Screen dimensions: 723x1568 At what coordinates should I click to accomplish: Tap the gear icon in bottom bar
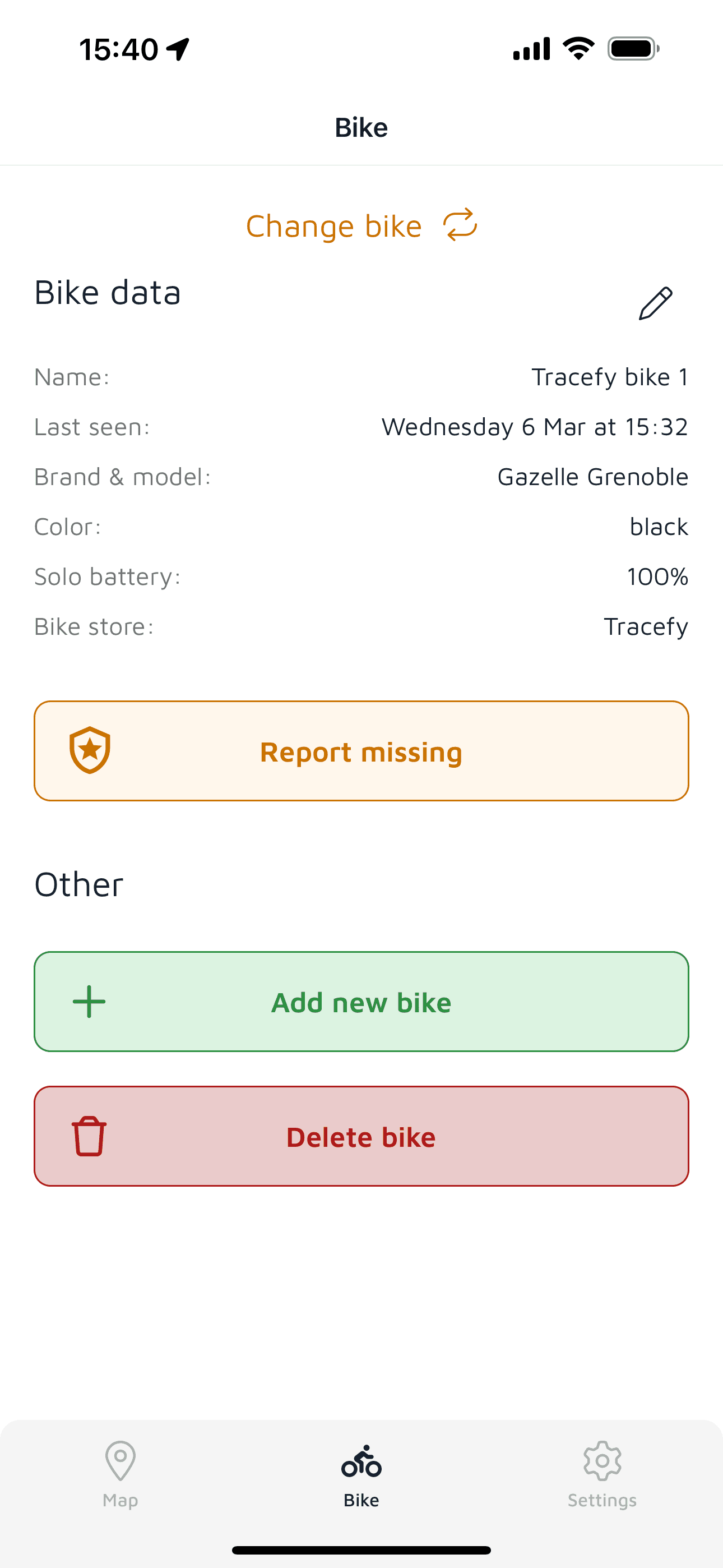tap(602, 1460)
